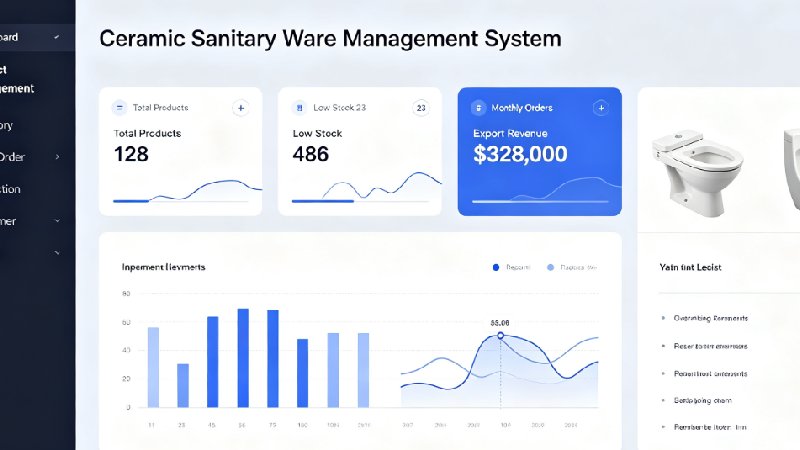
Task: Click the 23 badge on Low Stock card
Action: click(x=421, y=108)
